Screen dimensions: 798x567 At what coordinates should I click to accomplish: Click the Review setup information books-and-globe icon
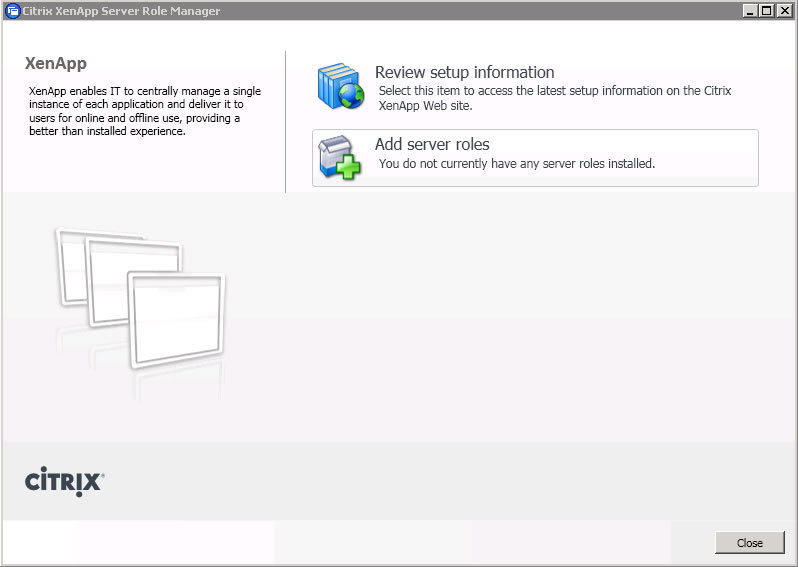coord(341,87)
